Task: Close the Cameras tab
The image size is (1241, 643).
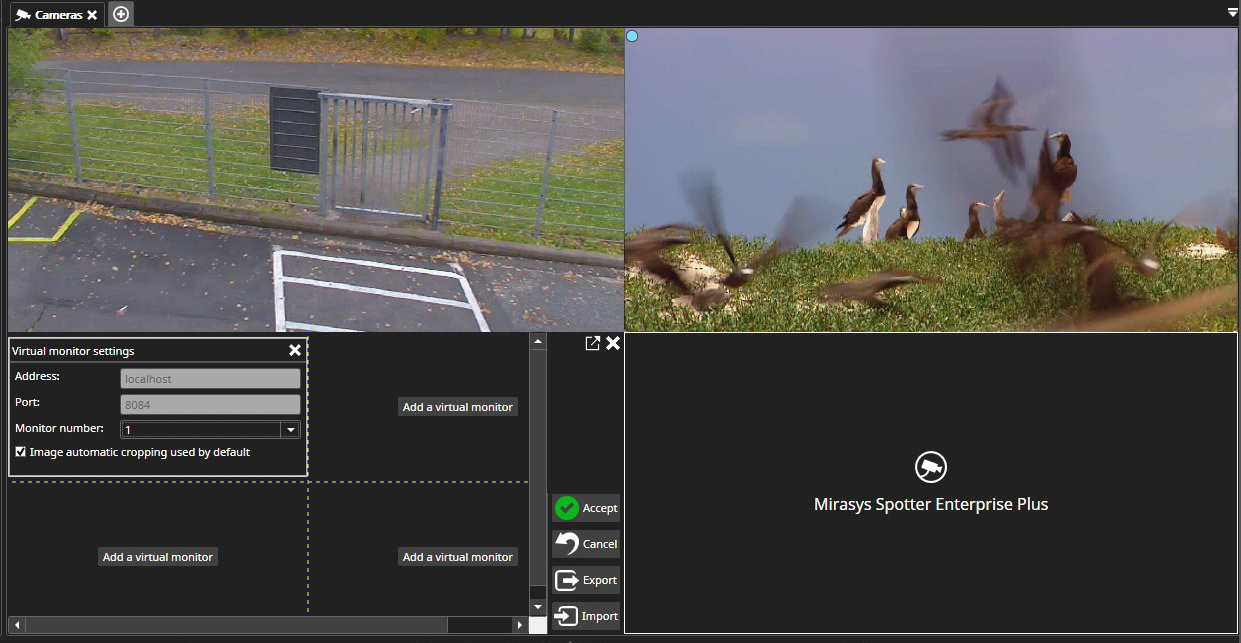Action: pos(92,15)
